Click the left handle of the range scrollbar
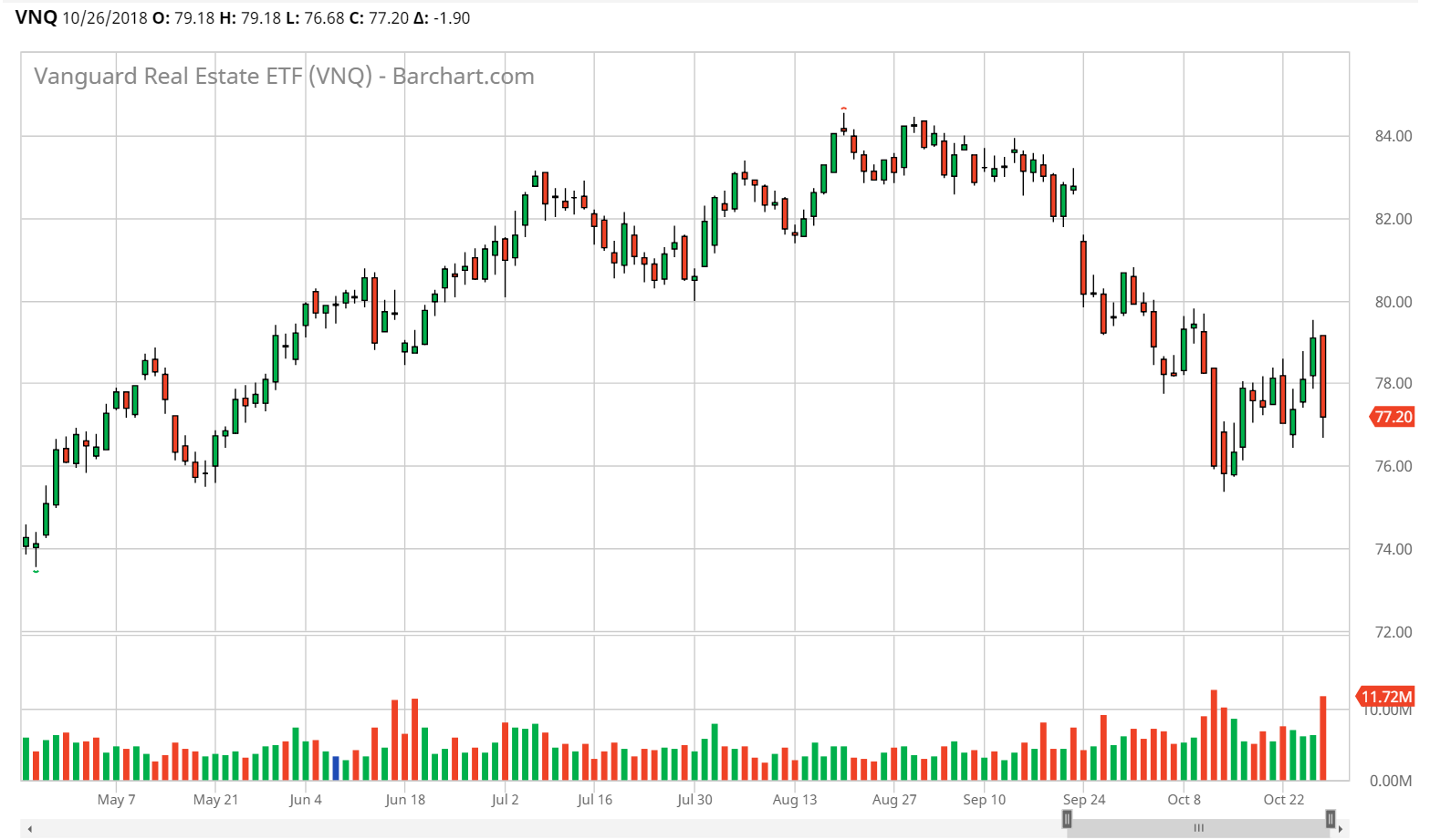1430x840 pixels. point(1067,819)
